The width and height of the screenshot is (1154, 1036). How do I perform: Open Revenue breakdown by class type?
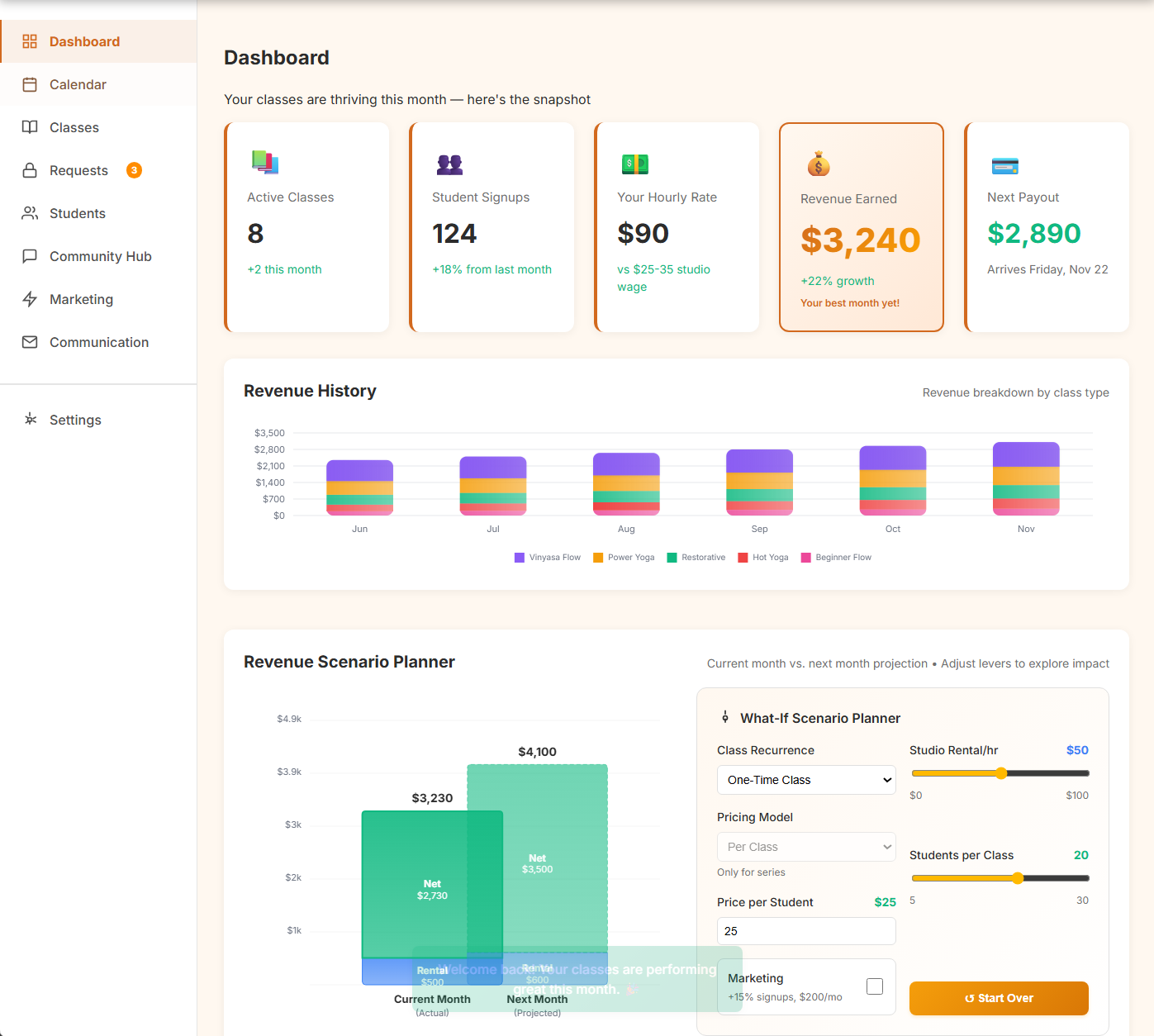point(1015,392)
